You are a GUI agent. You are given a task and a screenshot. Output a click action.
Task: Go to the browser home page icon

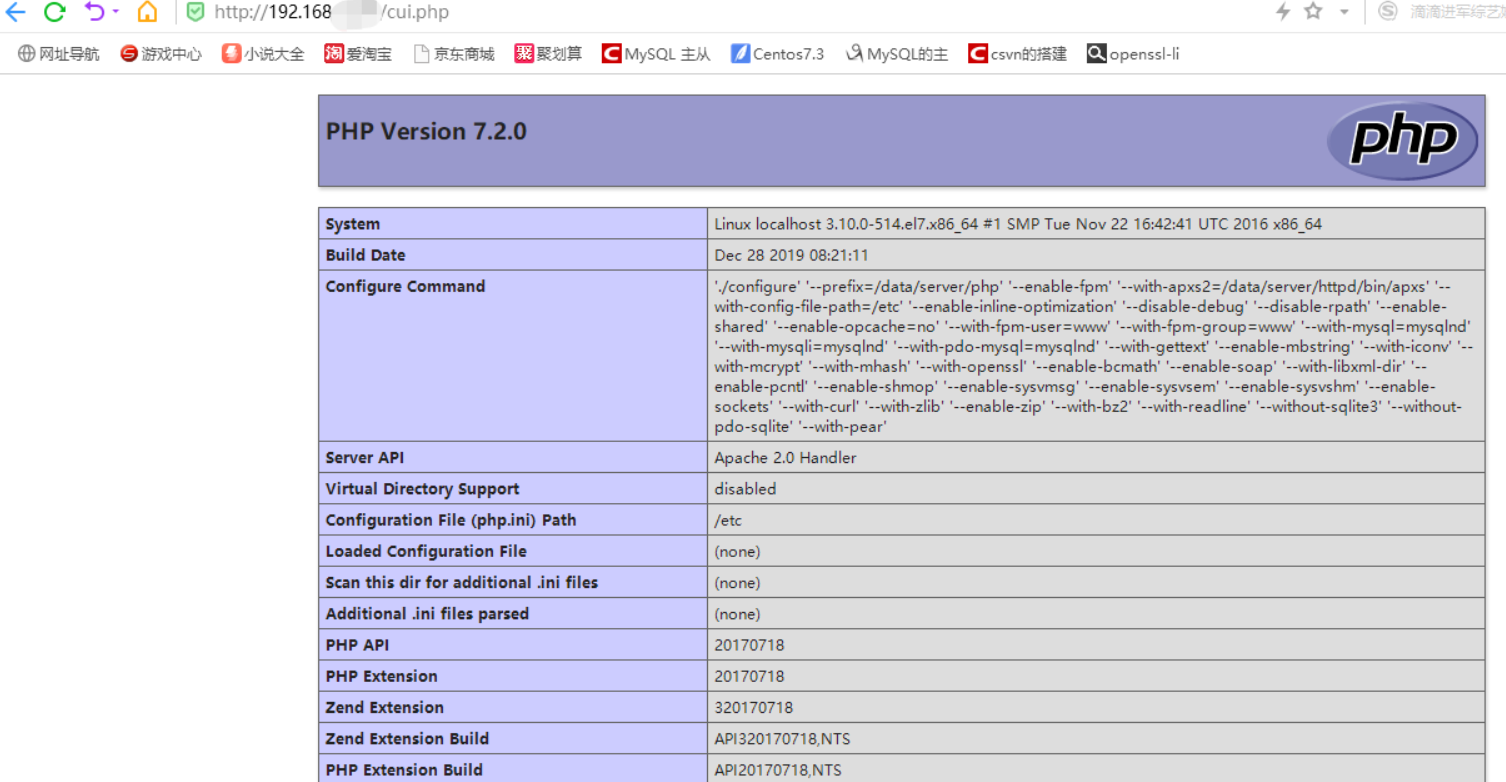pos(147,12)
